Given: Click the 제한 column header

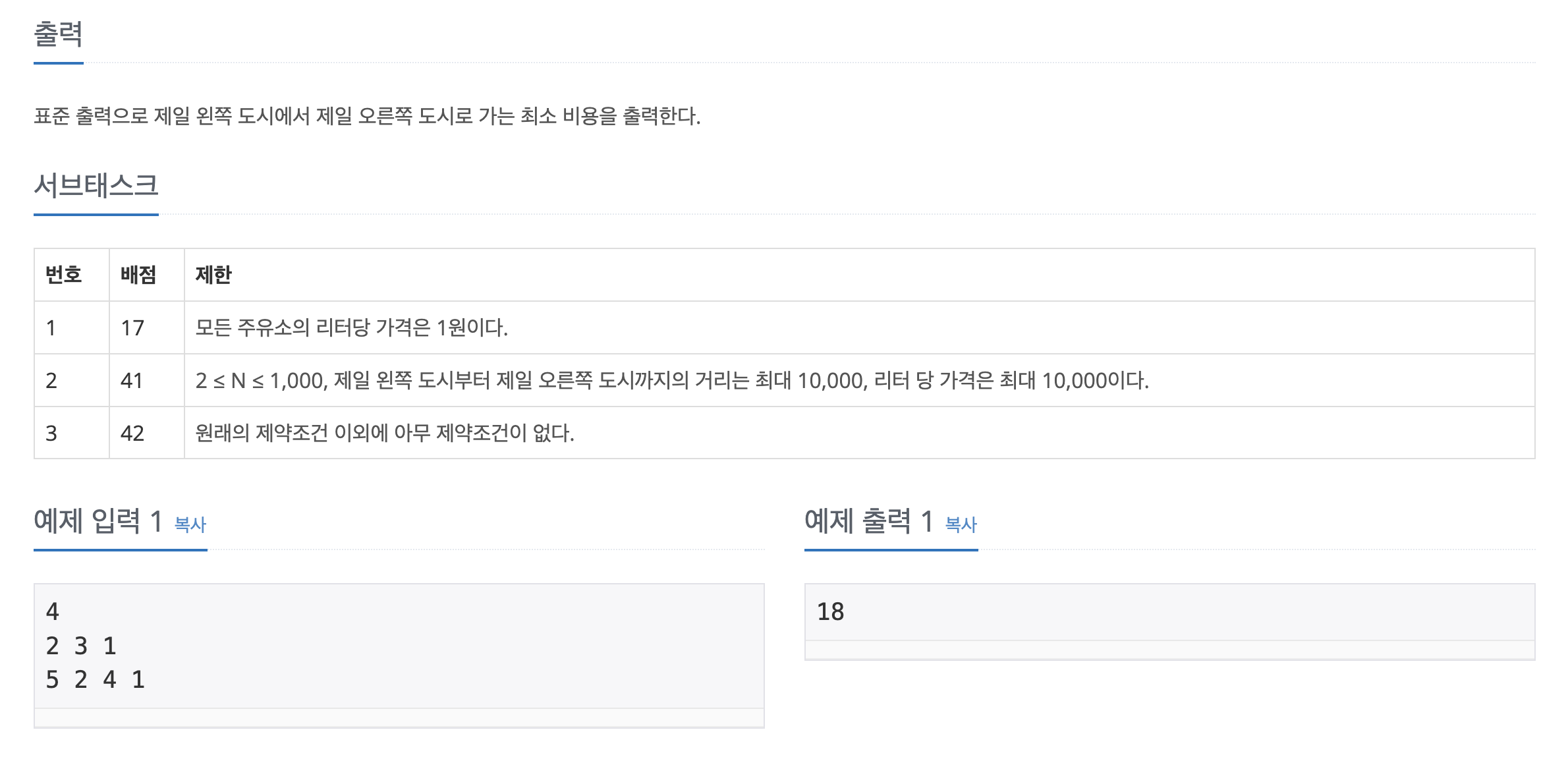Looking at the screenshot, I should click(x=213, y=275).
